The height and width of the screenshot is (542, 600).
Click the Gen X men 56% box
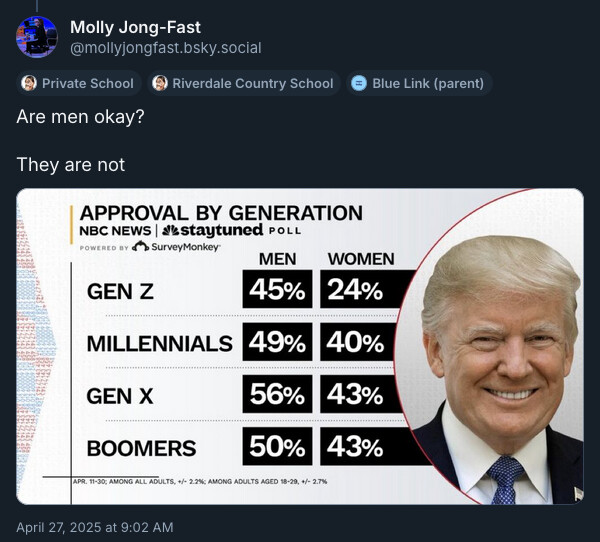point(277,394)
